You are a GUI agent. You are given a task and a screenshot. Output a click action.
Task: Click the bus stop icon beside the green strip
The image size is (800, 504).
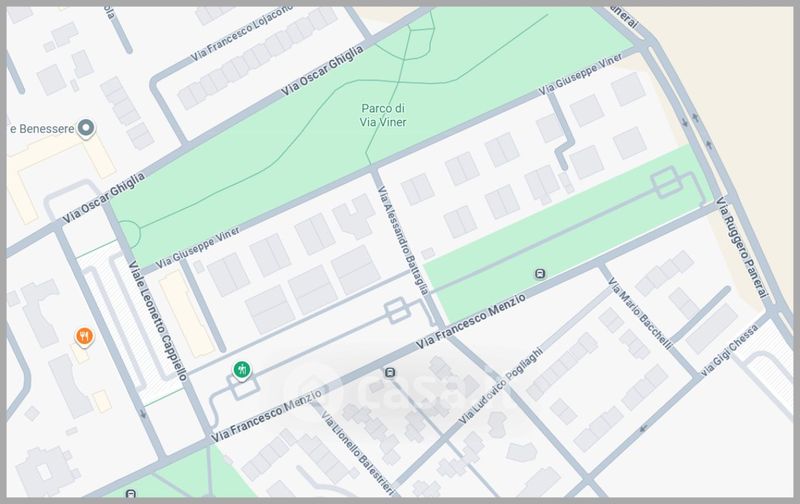tap(540, 274)
